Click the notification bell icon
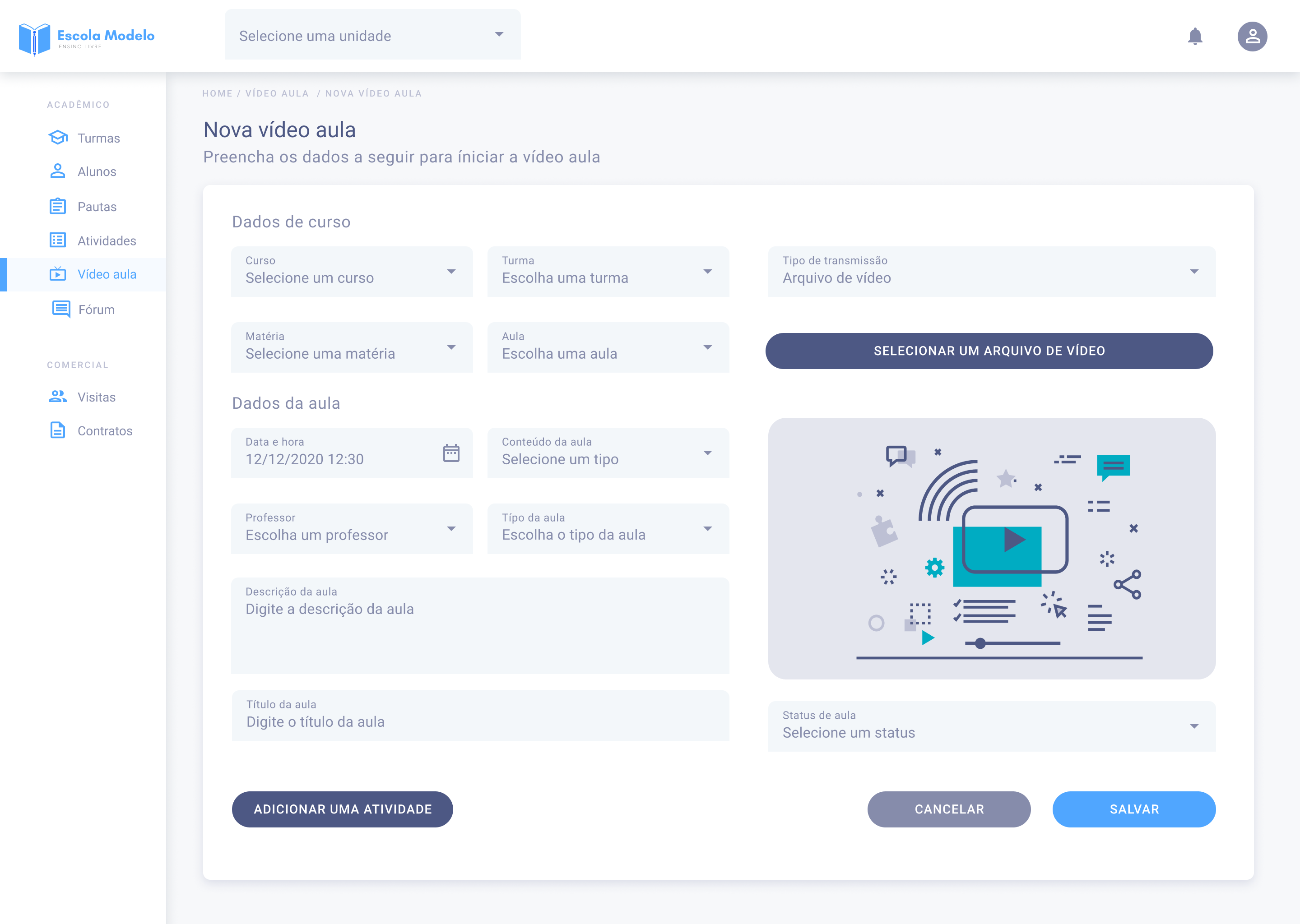Screen dimensions: 1300x924 point(1195,37)
